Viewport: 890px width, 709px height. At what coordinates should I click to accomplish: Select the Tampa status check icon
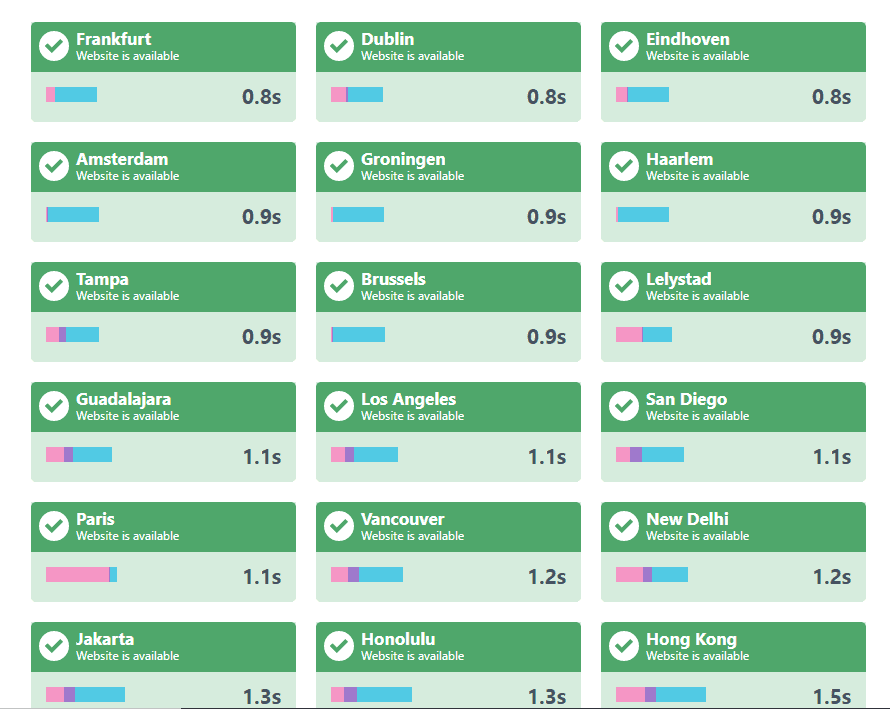pyautogui.click(x=54, y=286)
